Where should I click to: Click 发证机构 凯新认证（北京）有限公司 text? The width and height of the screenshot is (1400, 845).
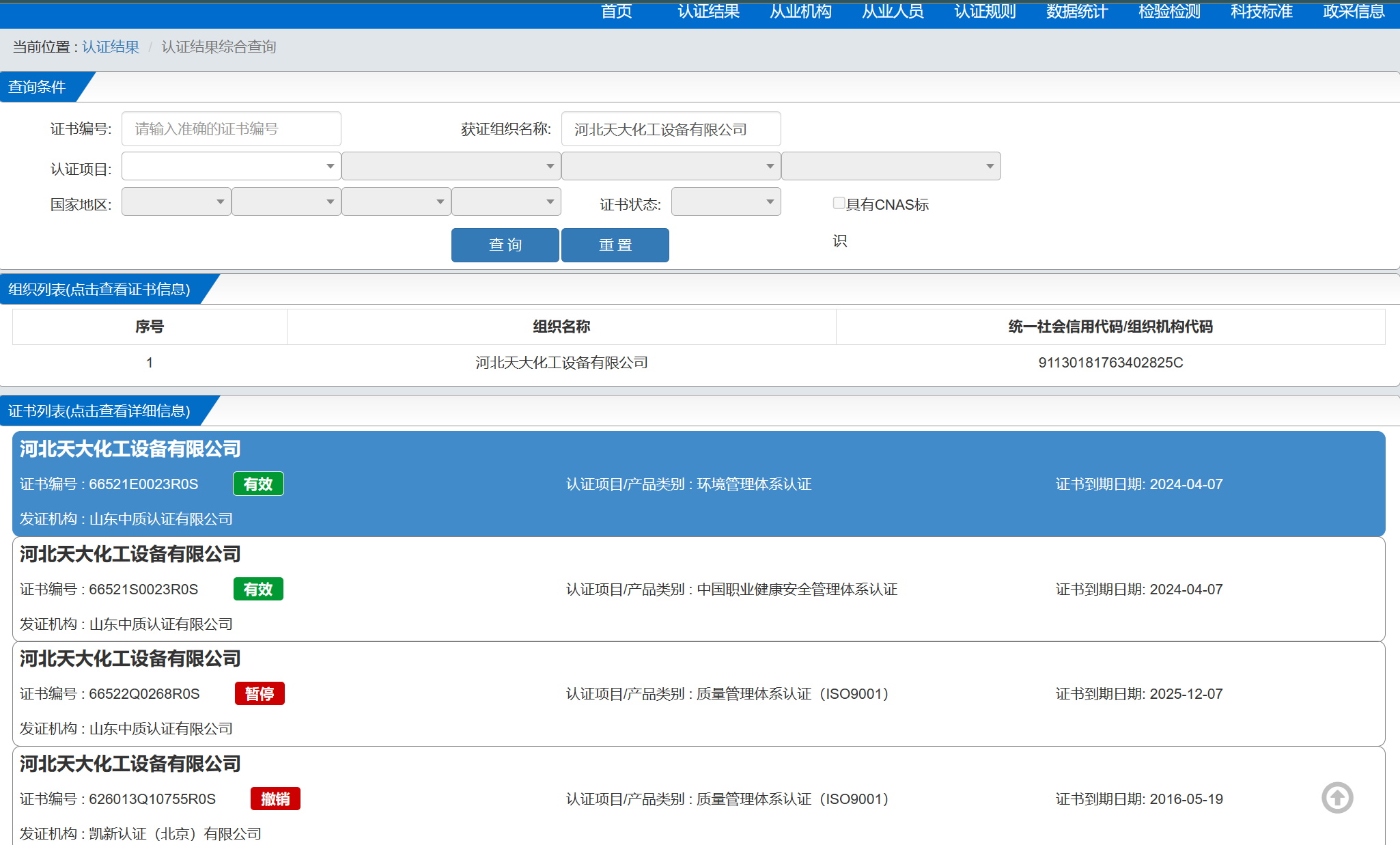pyautogui.click(x=141, y=833)
